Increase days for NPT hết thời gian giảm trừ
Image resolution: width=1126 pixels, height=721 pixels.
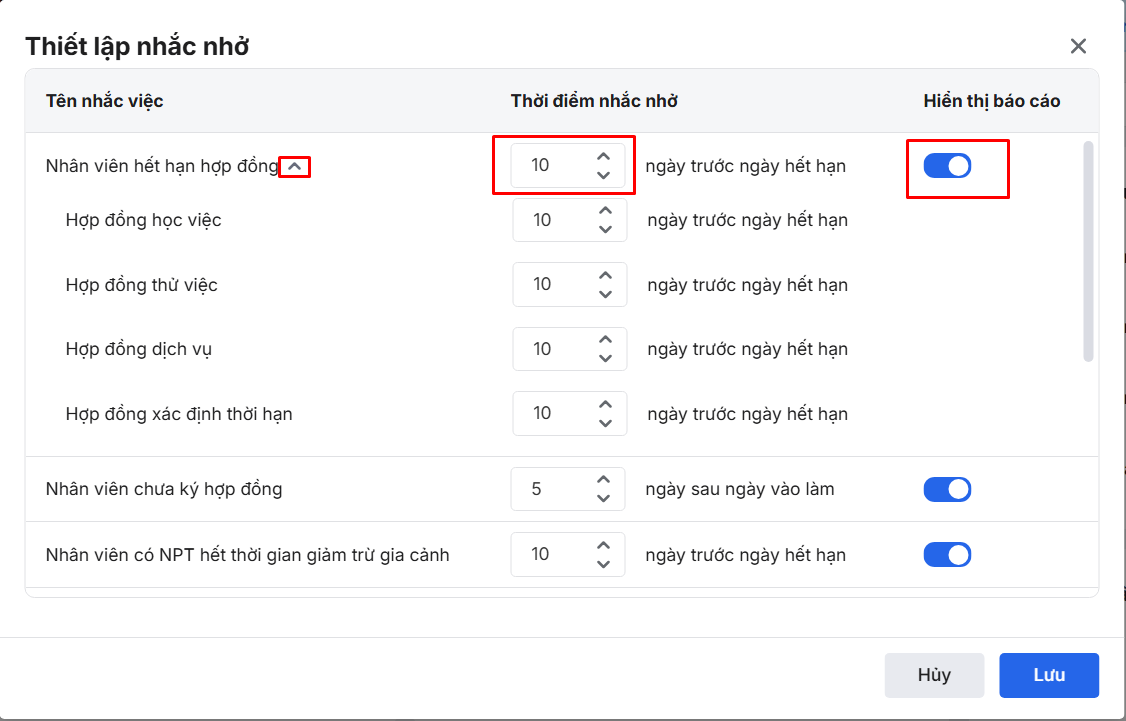[x=603, y=546]
